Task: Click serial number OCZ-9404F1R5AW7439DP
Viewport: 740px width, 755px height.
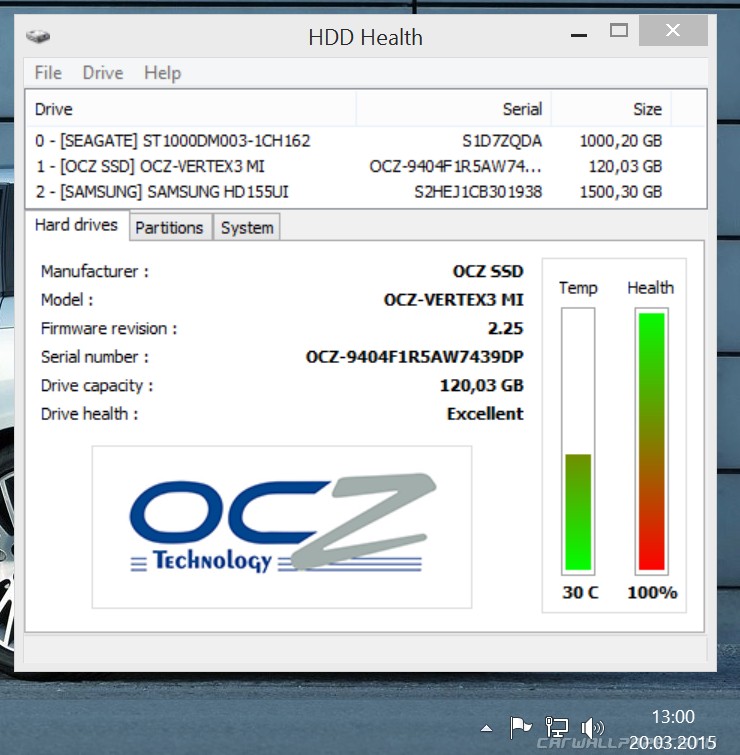Action: pos(415,357)
